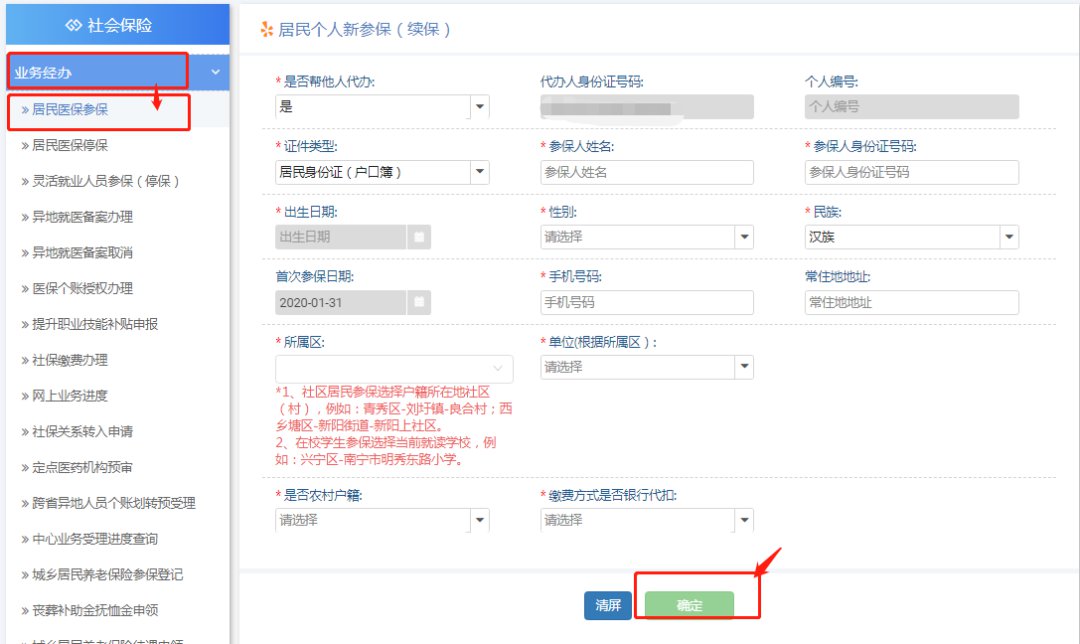Open 中心业务受理进度查询 menu item

pos(90,539)
